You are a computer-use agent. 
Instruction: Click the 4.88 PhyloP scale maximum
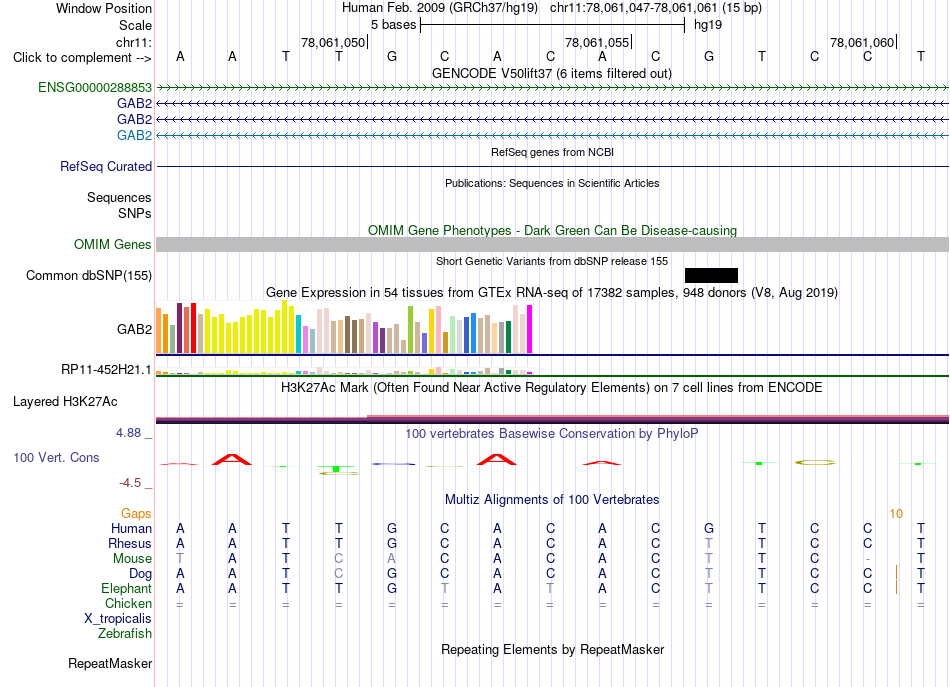(128, 433)
